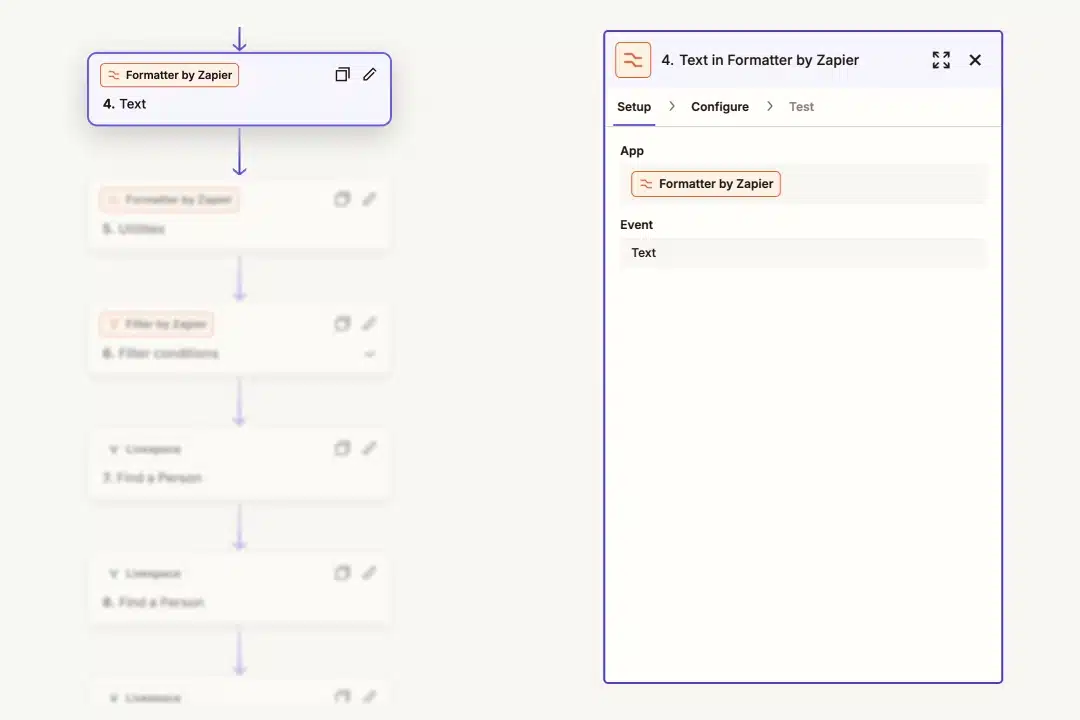The height and width of the screenshot is (720, 1080).
Task: Close the step 4 editor panel
Action: click(x=975, y=60)
